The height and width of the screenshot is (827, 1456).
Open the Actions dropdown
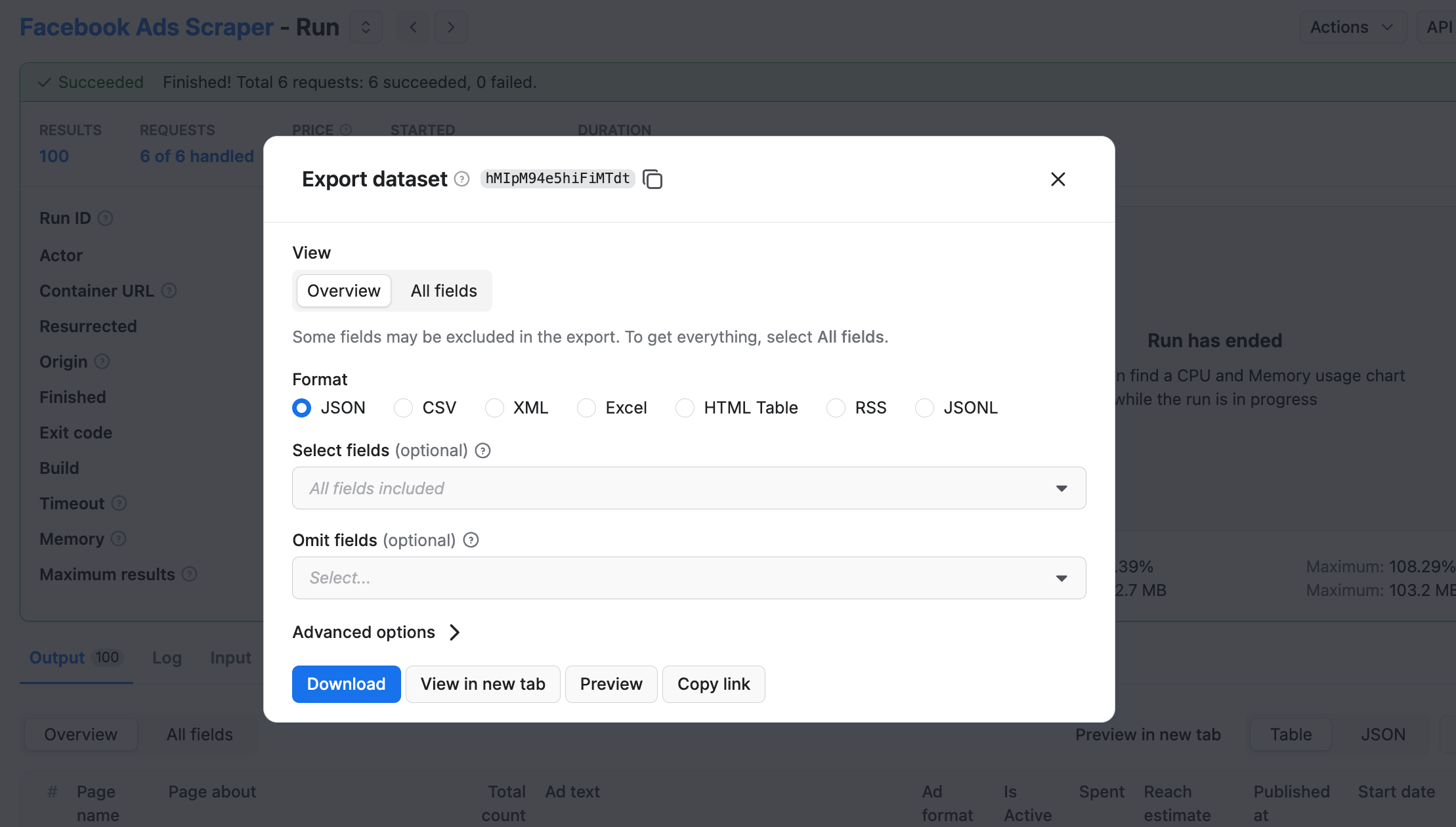[x=1353, y=27]
